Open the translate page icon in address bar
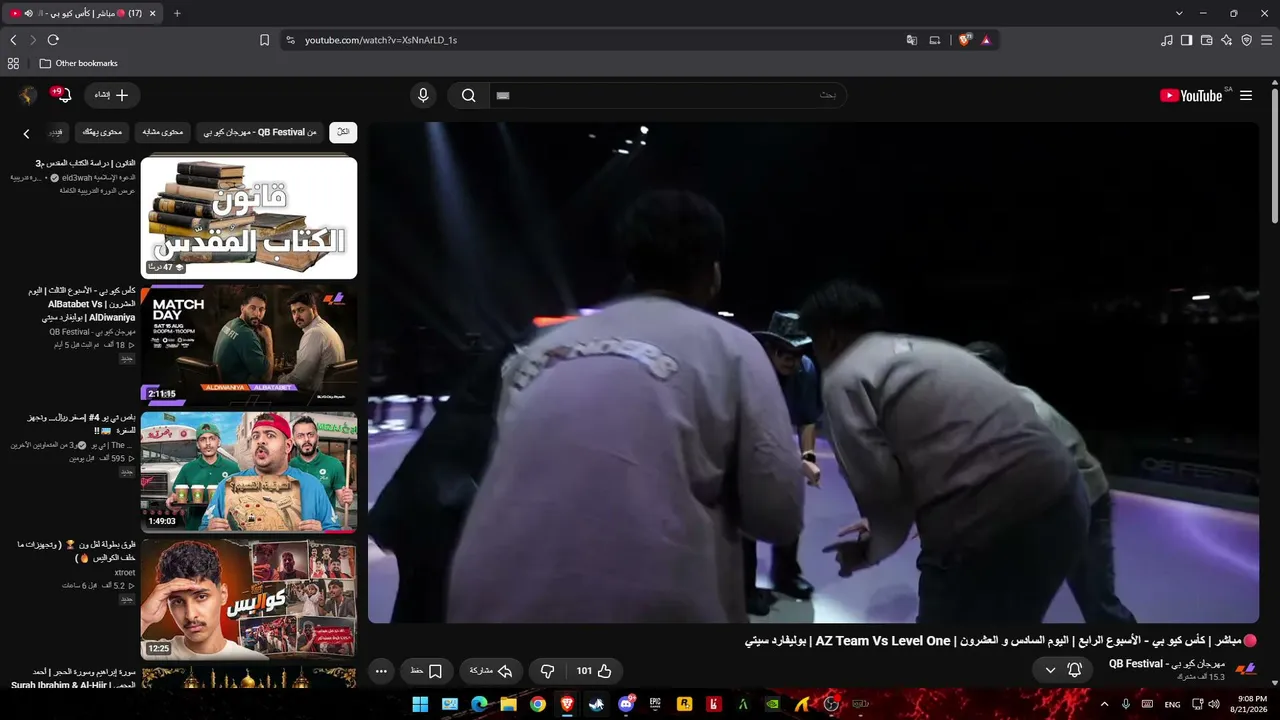The image size is (1280, 720). [x=912, y=40]
